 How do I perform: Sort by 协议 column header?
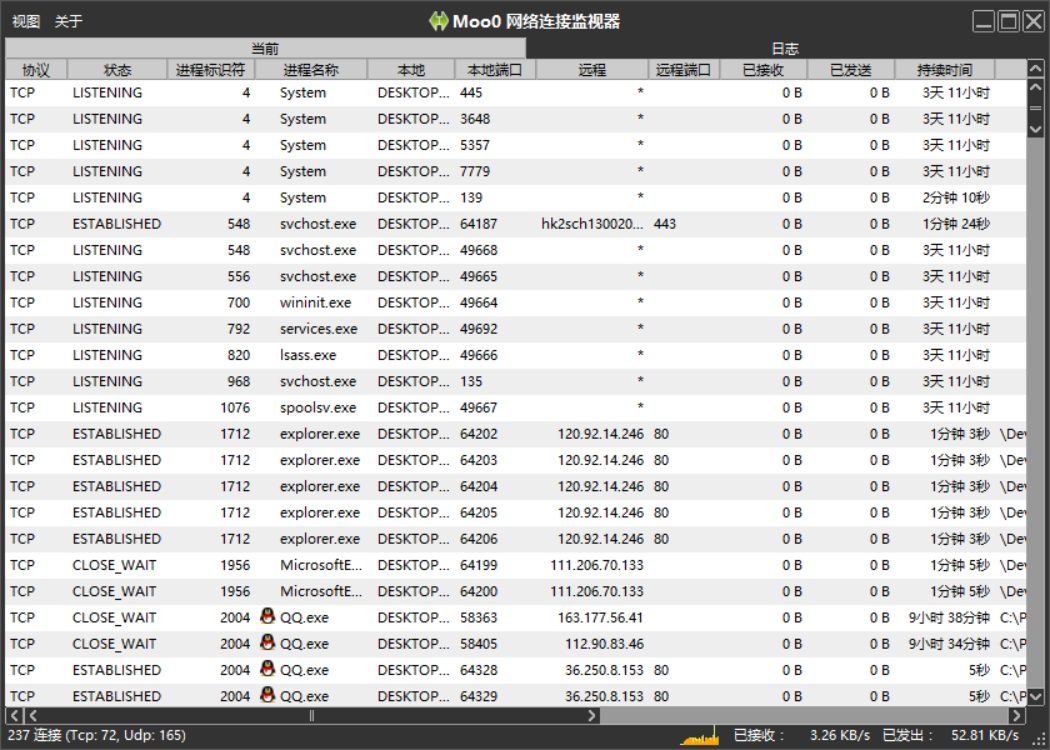point(36,70)
